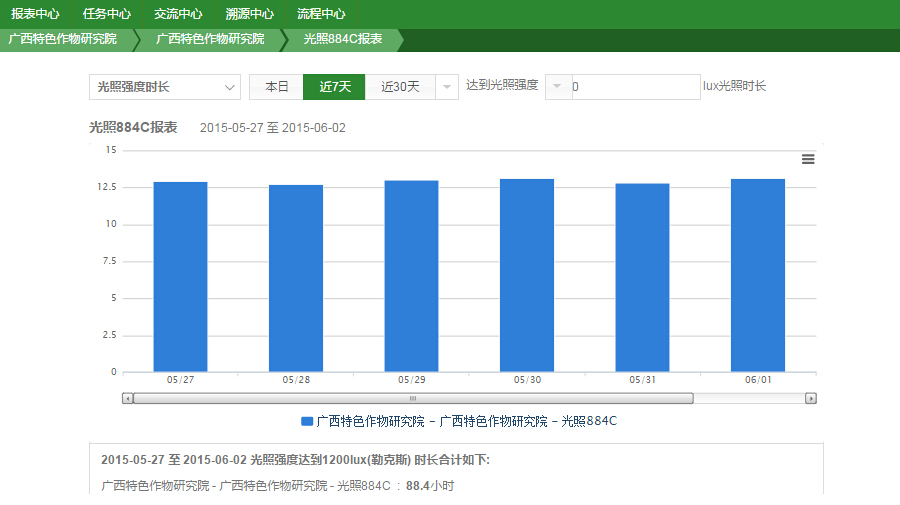
Task: Click the blue legend color square
Action: click(307, 421)
